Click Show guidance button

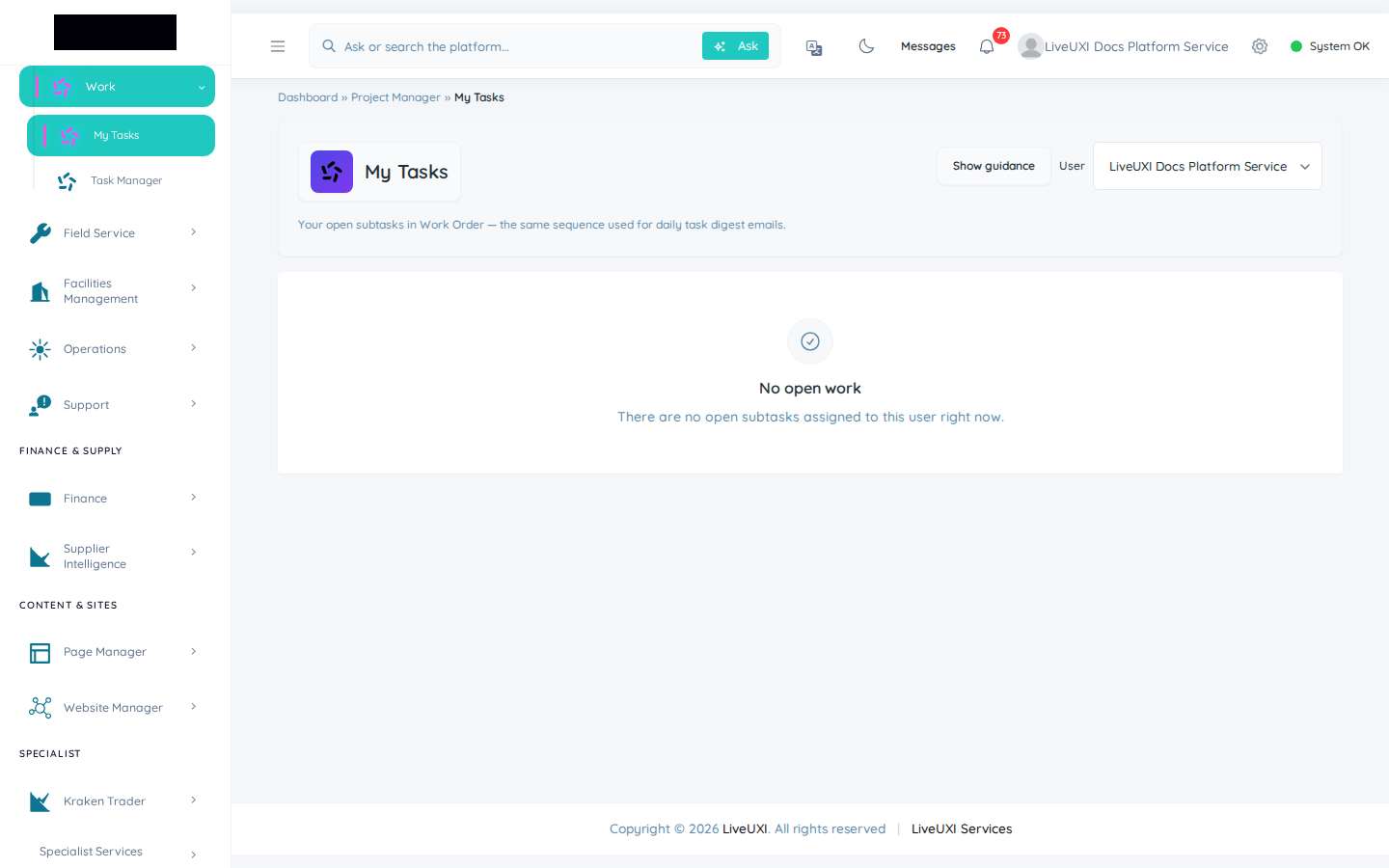click(994, 166)
